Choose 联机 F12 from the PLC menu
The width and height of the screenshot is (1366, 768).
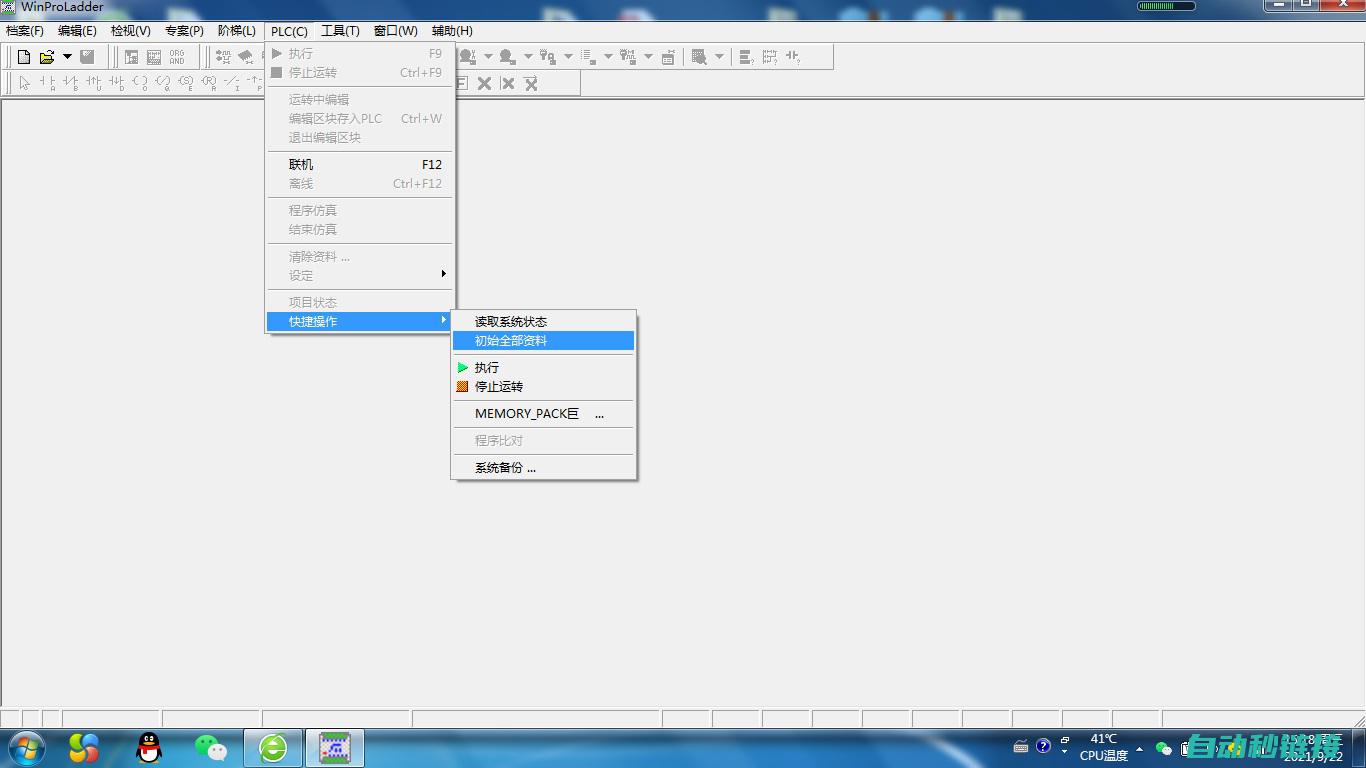point(360,164)
